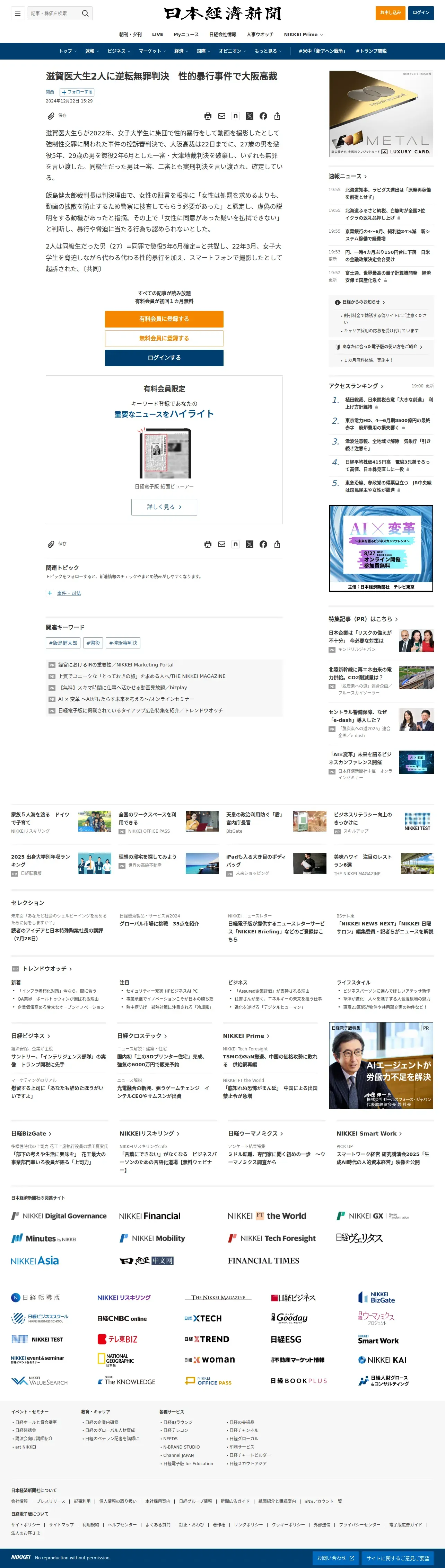Click the mail icon above 関連トピック

pyautogui.click(x=222, y=544)
